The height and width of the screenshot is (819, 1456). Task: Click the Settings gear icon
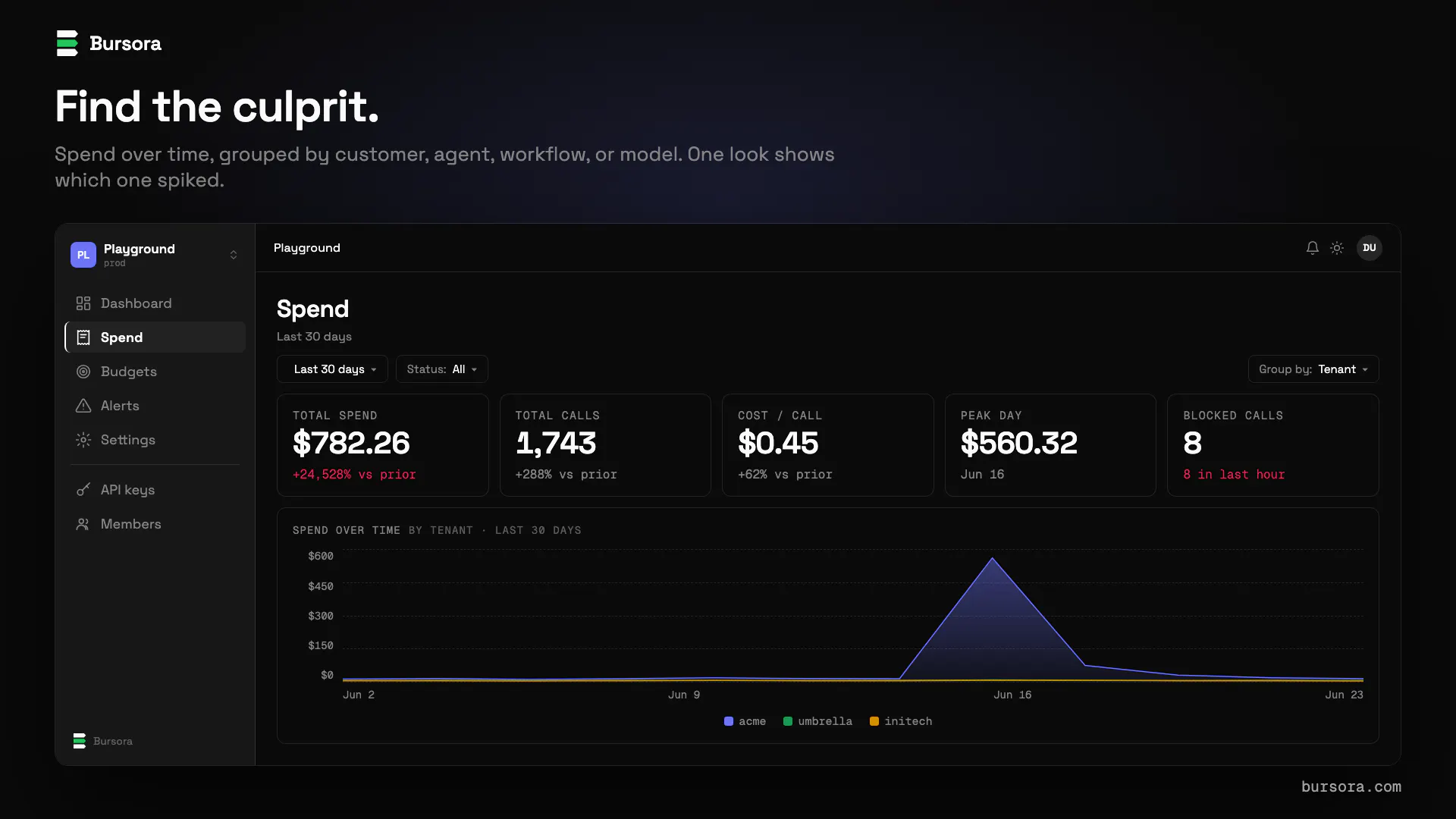[x=83, y=440]
